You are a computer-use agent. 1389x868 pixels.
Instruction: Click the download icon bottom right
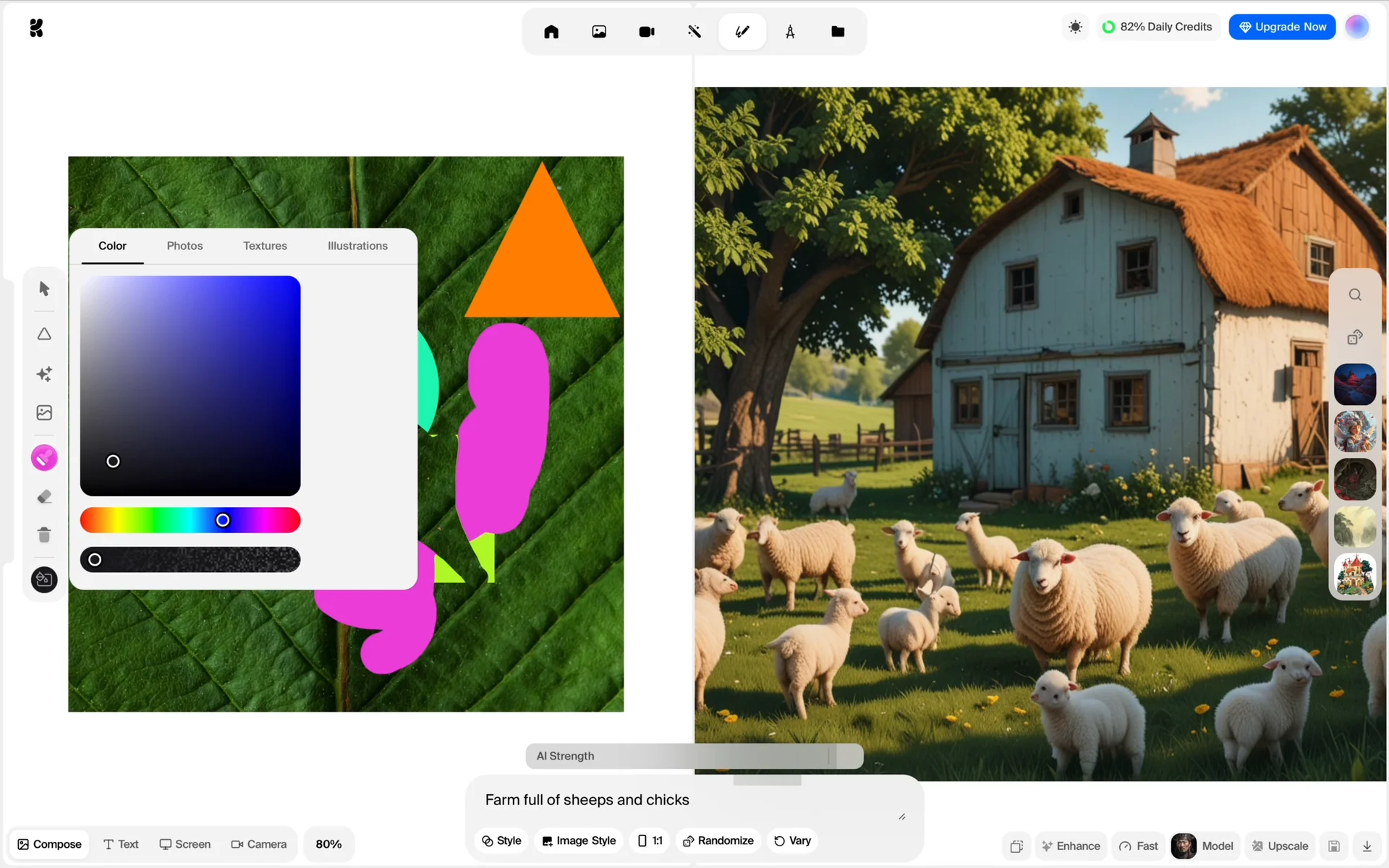(1367, 846)
